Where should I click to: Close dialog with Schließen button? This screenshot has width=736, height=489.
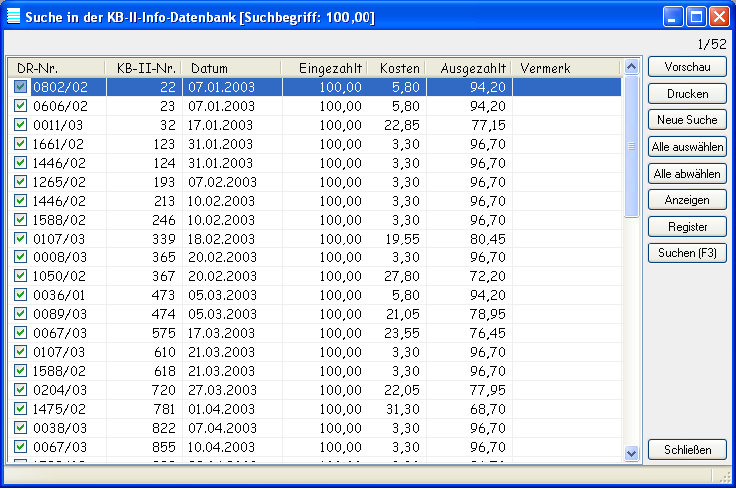click(x=687, y=450)
